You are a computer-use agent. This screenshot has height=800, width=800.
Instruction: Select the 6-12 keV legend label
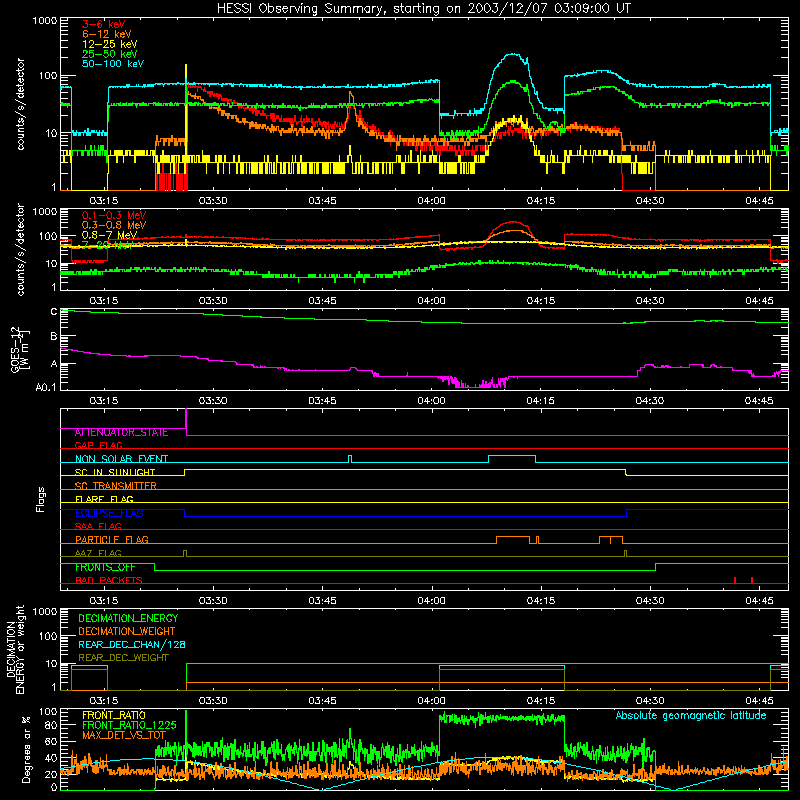point(107,34)
